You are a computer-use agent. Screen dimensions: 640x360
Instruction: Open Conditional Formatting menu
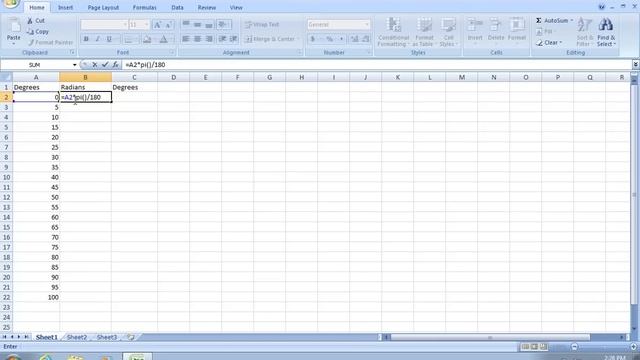[x=393, y=32]
